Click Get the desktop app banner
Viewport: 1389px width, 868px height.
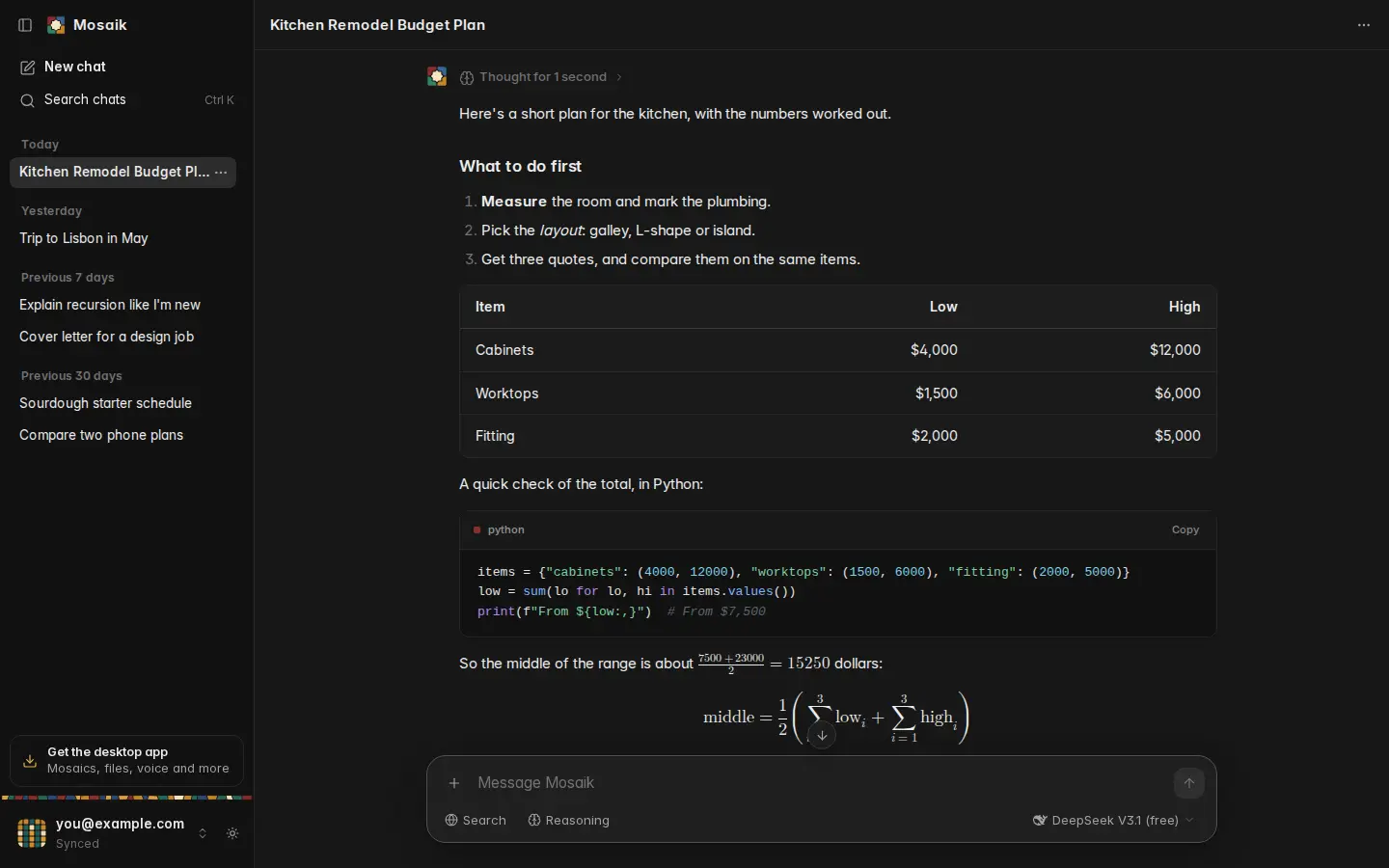tap(126, 761)
